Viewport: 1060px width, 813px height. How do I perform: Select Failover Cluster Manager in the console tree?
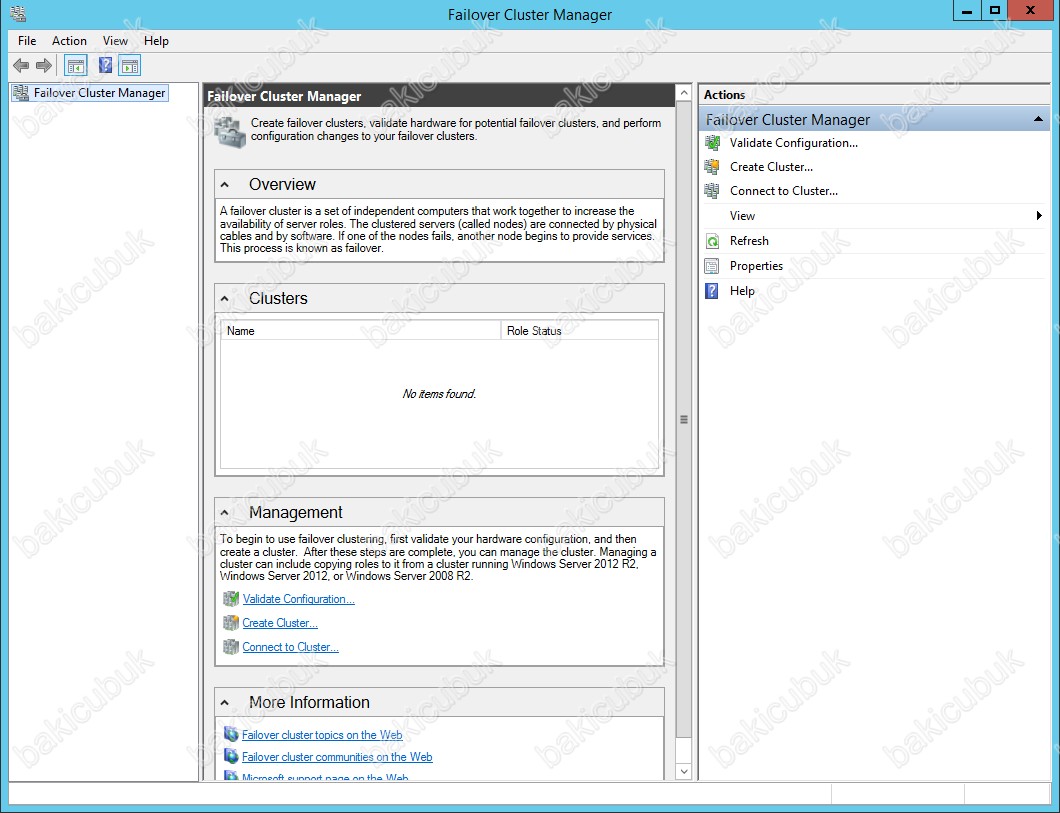tap(99, 93)
